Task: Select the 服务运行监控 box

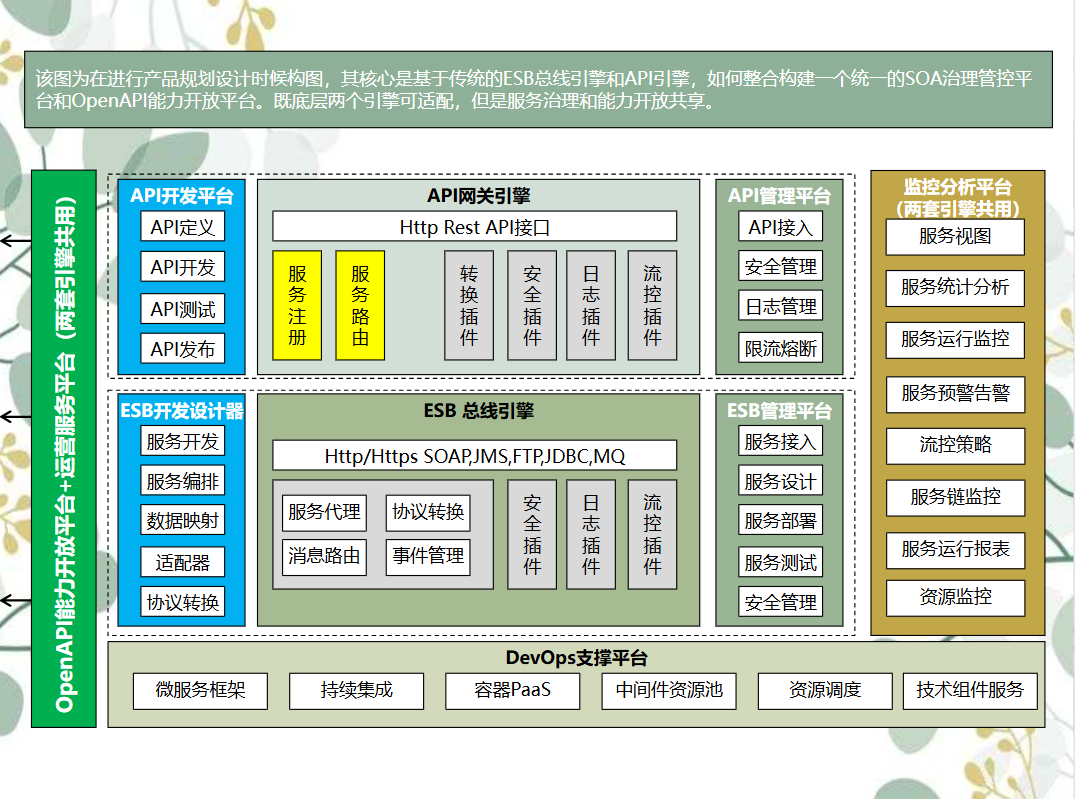Action: pyautogui.click(x=955, y=340)
